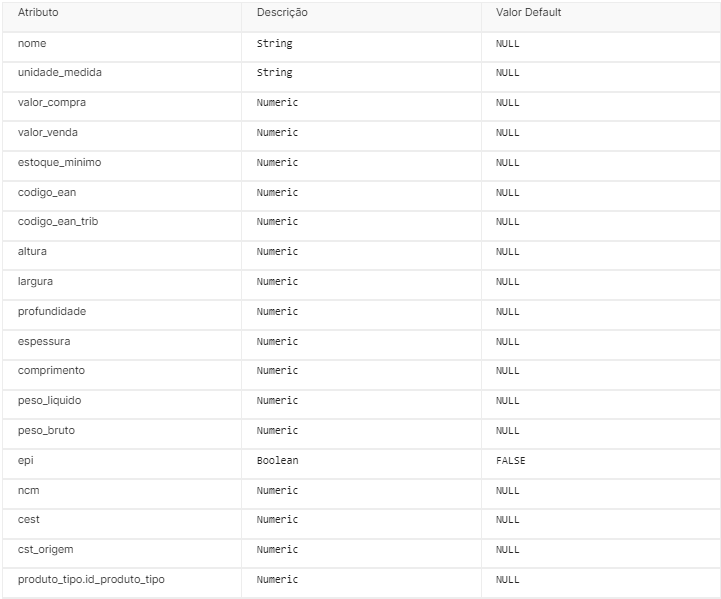
Task: Select the codigo_ean_trib row name
Action: pyautogui.click(x=58, y=222)
